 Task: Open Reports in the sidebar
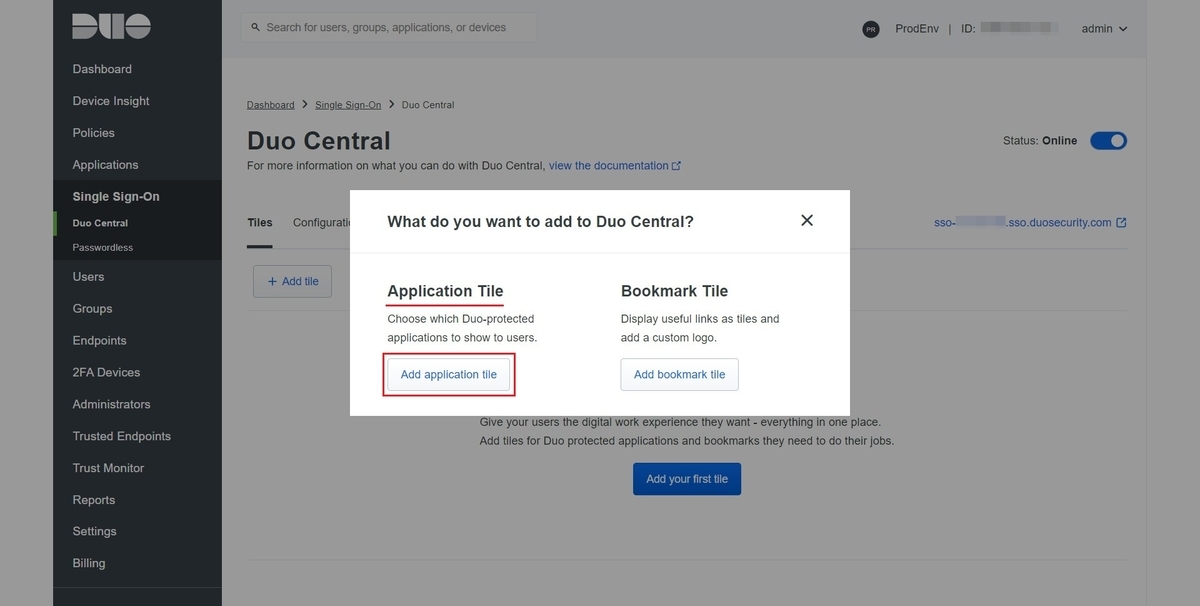pos(93,500)
